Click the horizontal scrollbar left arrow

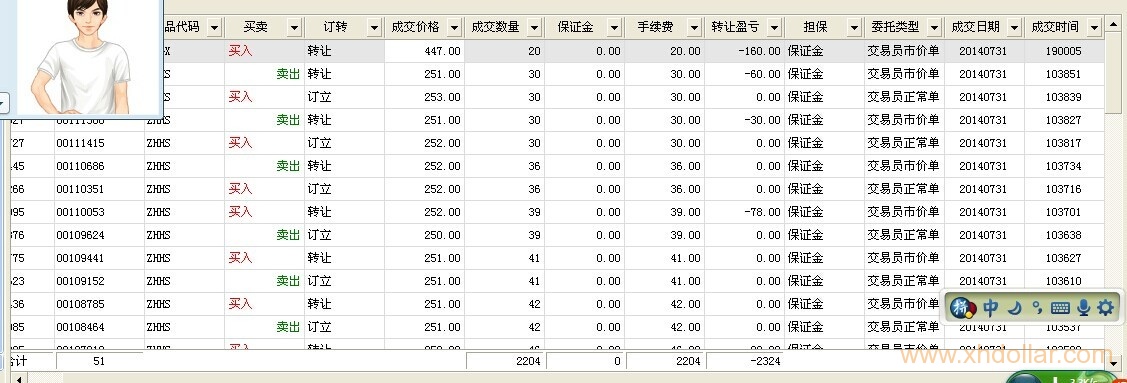tap(18, 378)
